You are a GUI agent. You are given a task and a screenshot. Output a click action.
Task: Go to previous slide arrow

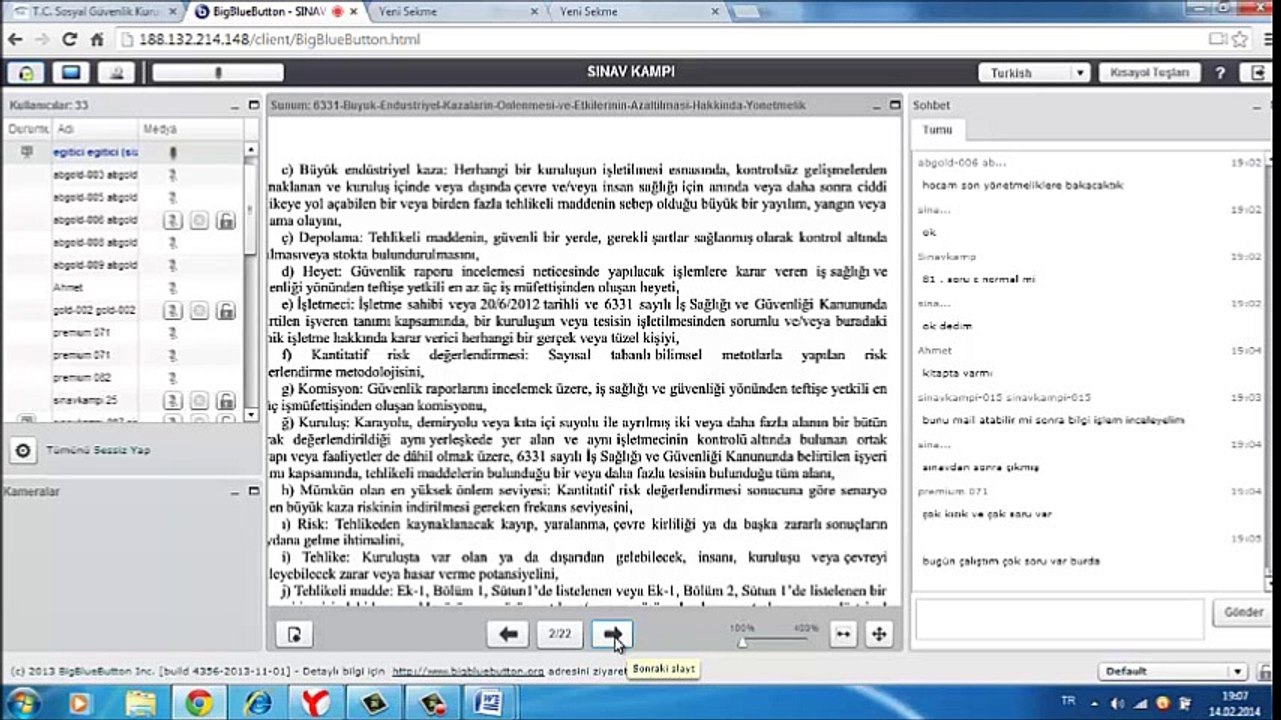pos(508,634)
